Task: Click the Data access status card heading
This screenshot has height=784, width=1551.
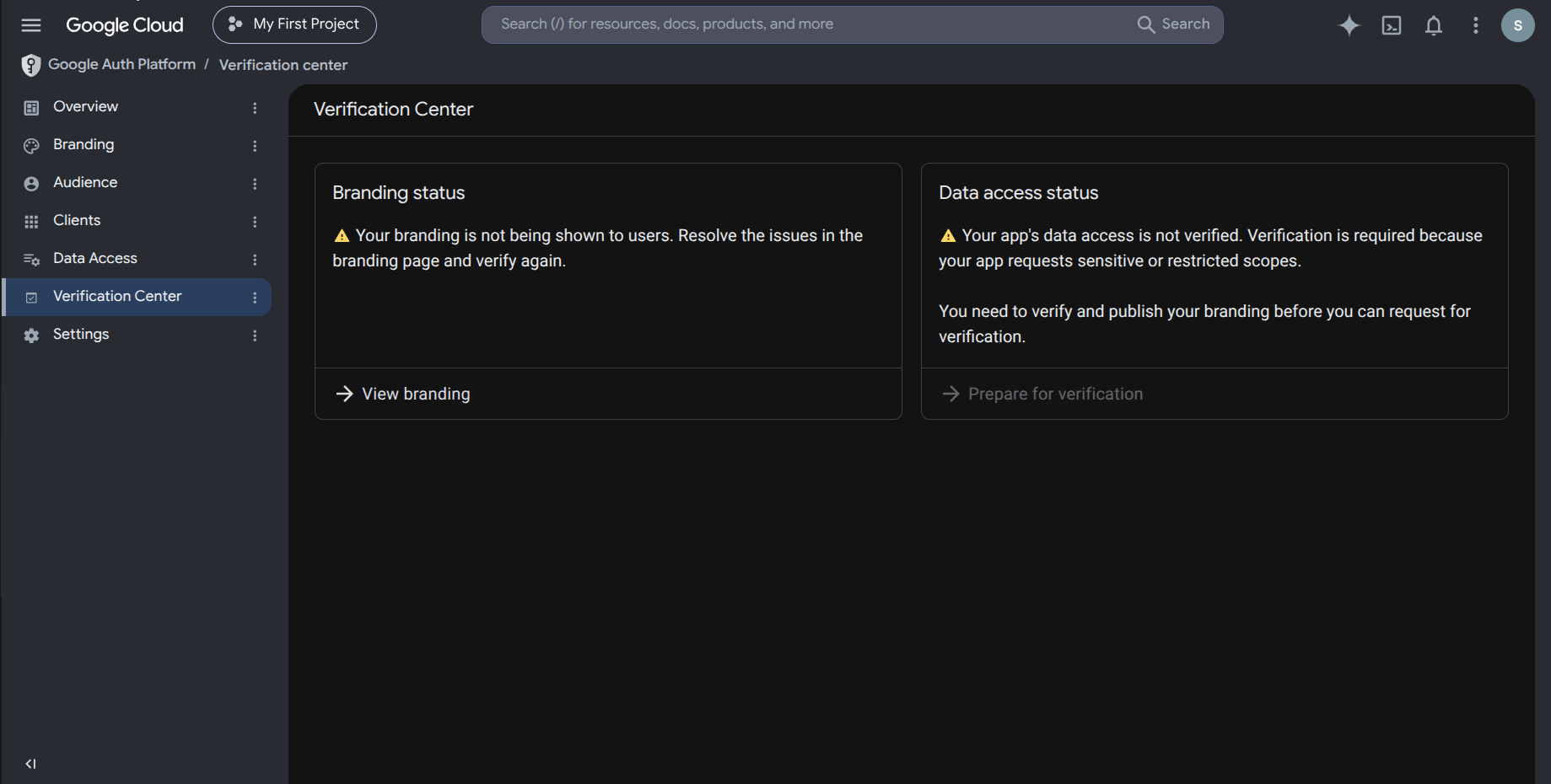Action: click(1019, 193)
